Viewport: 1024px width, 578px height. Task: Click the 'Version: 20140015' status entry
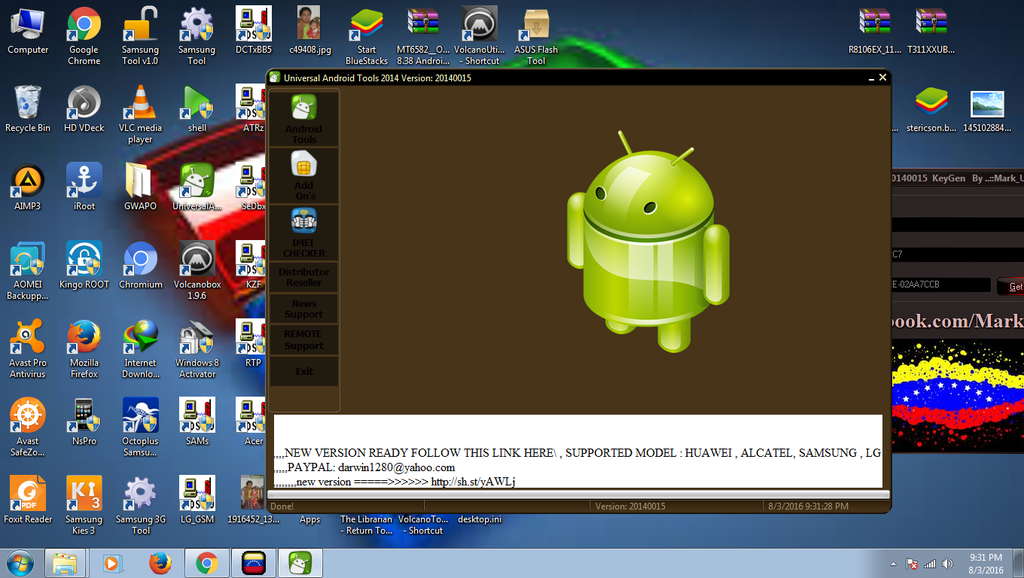point(630,506)
